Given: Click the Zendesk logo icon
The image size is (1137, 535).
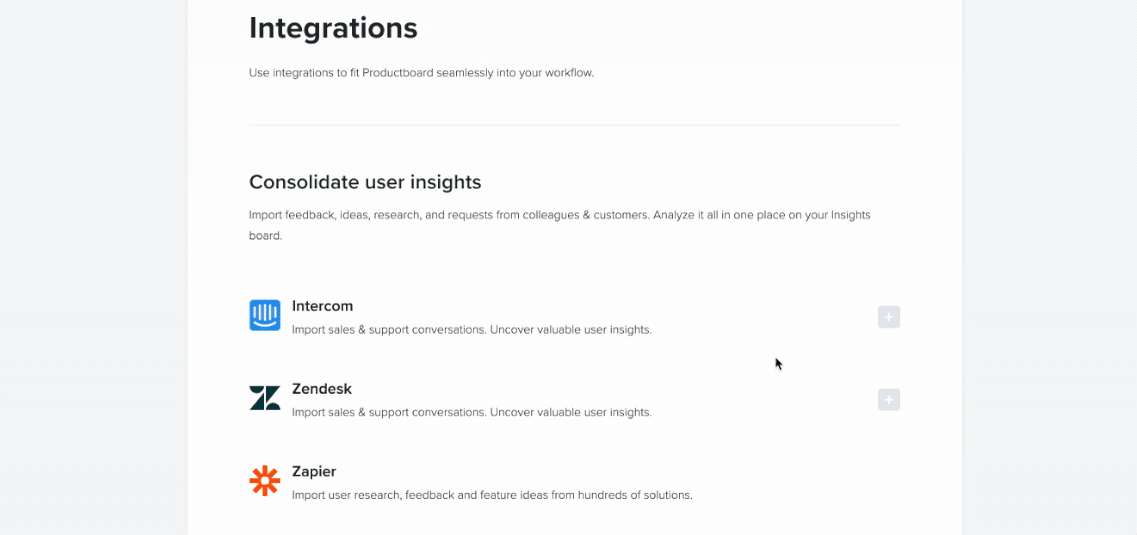Looking at the screenshot, I should (265, 398).
